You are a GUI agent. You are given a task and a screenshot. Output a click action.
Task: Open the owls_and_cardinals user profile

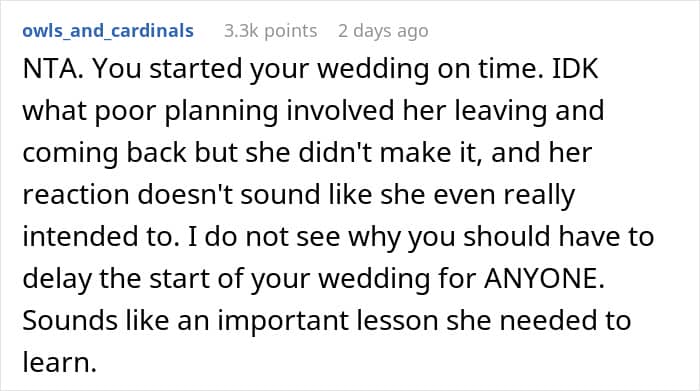pyautogui.click(x=108, y=31)
